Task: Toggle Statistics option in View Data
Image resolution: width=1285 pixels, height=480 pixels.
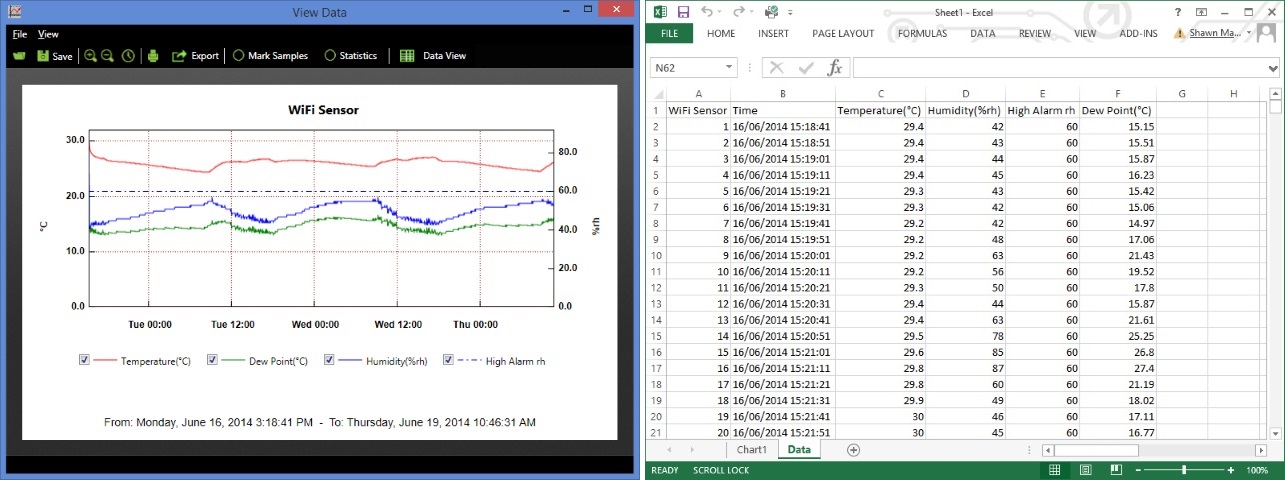Action: click(351, 56)
